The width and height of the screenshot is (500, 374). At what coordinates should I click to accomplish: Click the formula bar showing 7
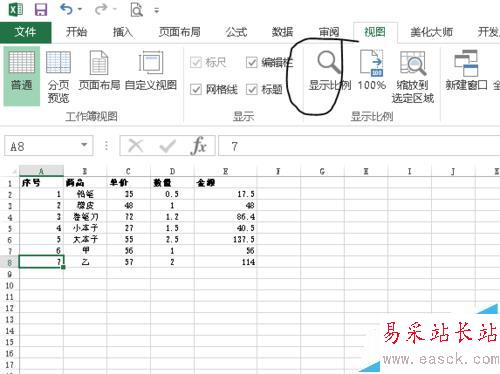click(359, 146)
